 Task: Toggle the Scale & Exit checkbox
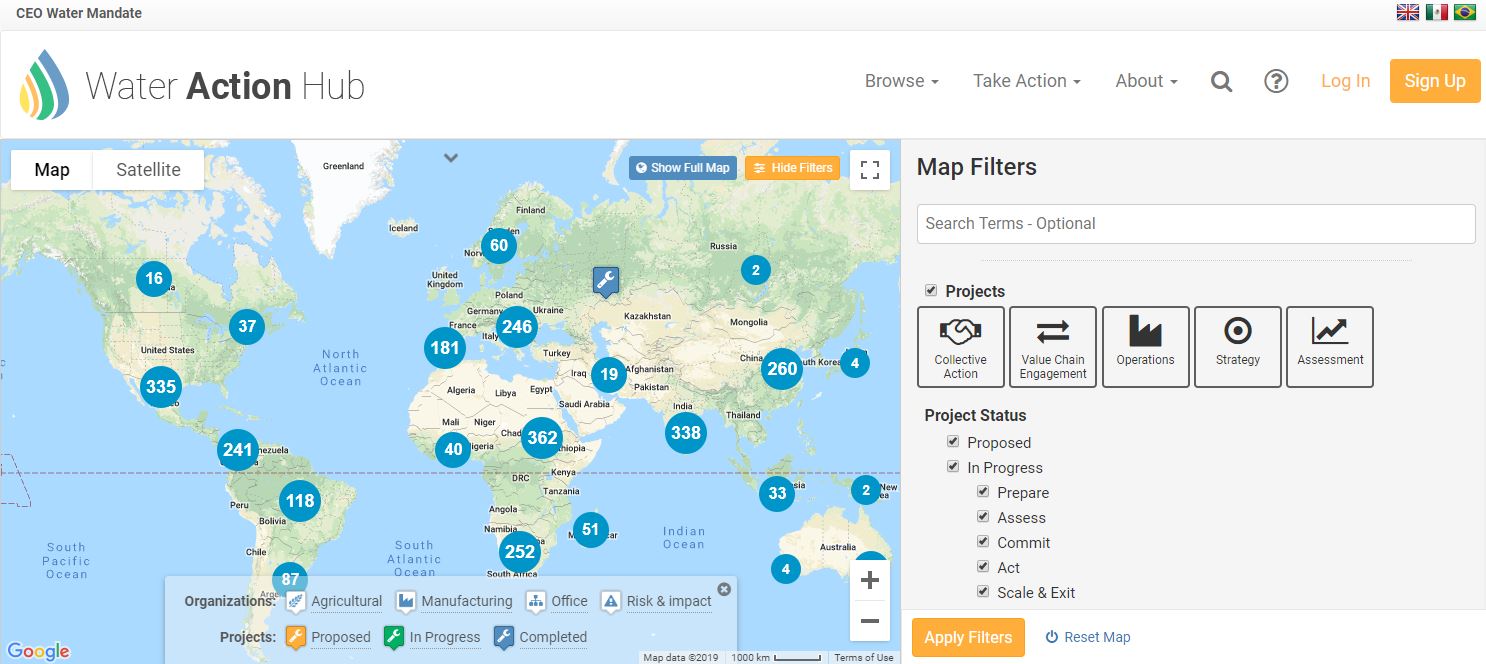(983, 592)
